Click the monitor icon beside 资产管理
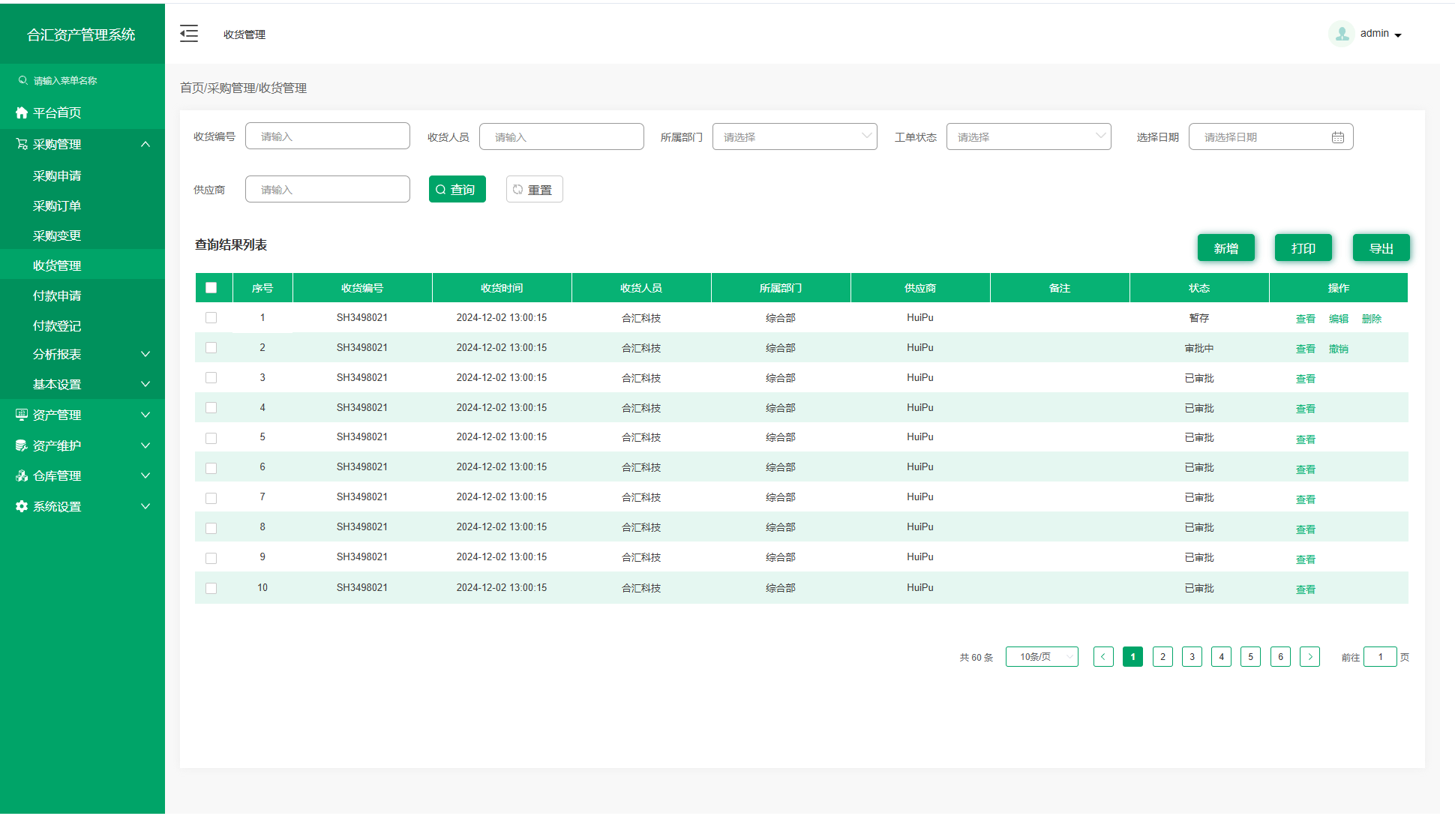Image resolution: width=1455 pixels, height=840 pixels. coord(22,415)
